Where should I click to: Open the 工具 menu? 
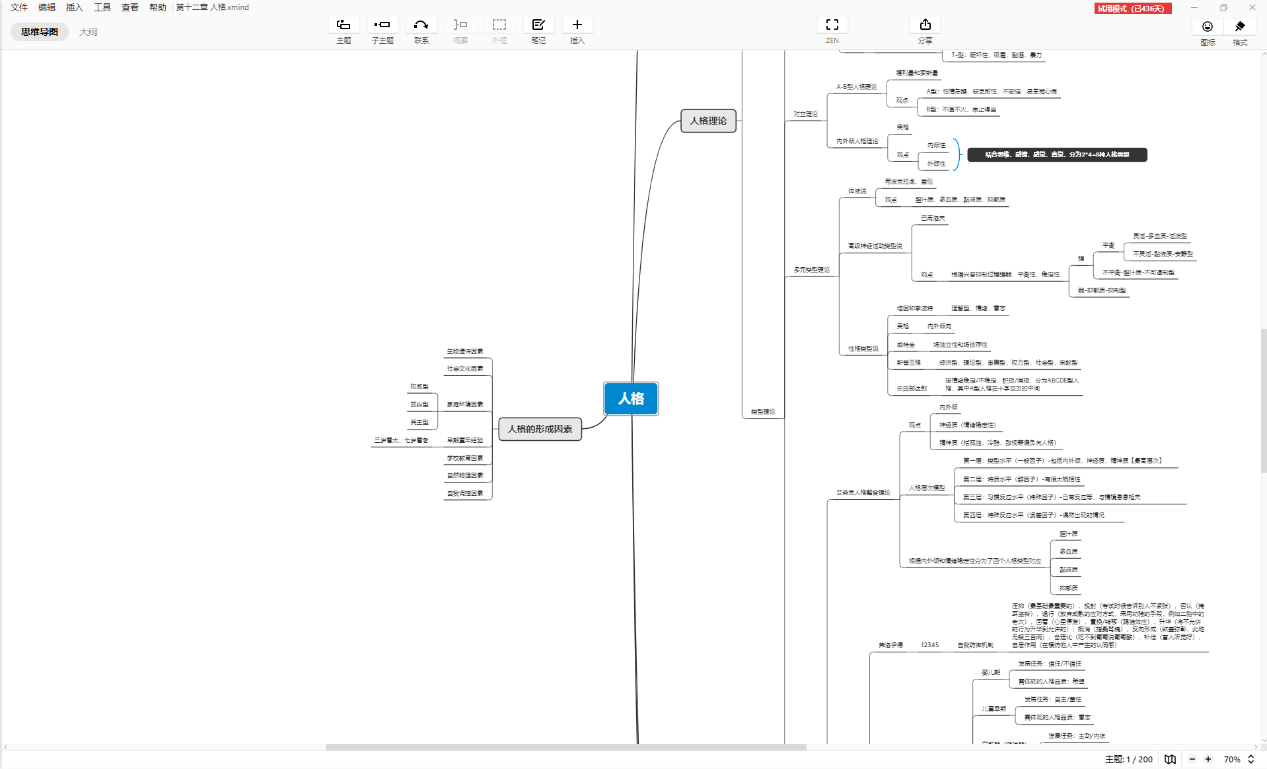pyautogui.click(x=102, y=7)
